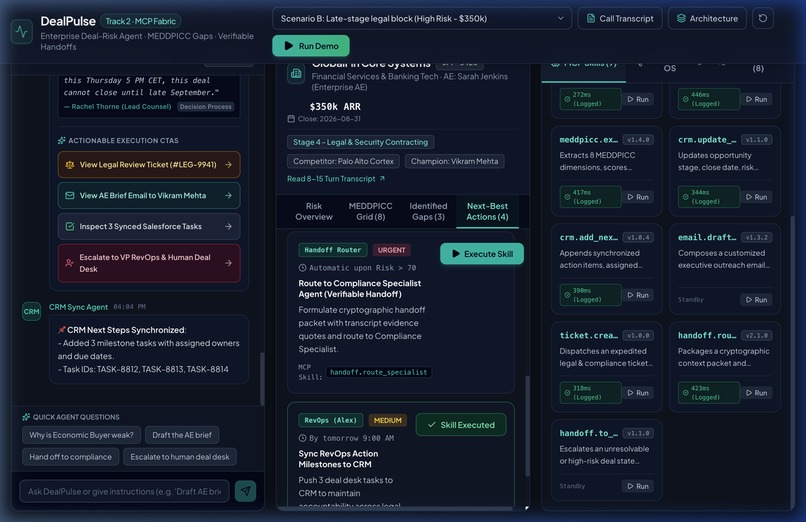Image resolution: width=806 pixels, height=522 pixels.
Task: Click the calendar icon next to Close date
Action: [x=291, y=119]
